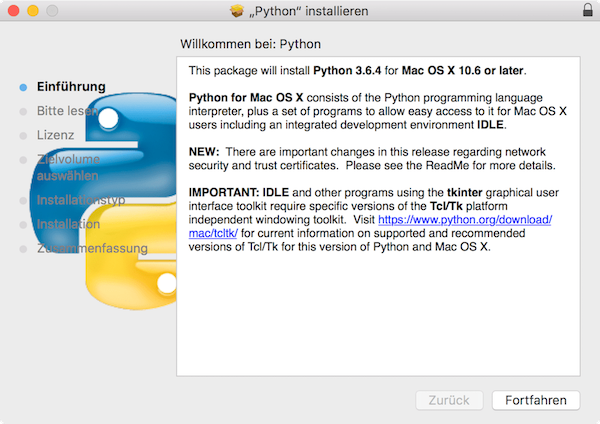This screenshot has height=424, width=600.
Task: Click the Fortfahren button
Action: click(x=536, y=400)
